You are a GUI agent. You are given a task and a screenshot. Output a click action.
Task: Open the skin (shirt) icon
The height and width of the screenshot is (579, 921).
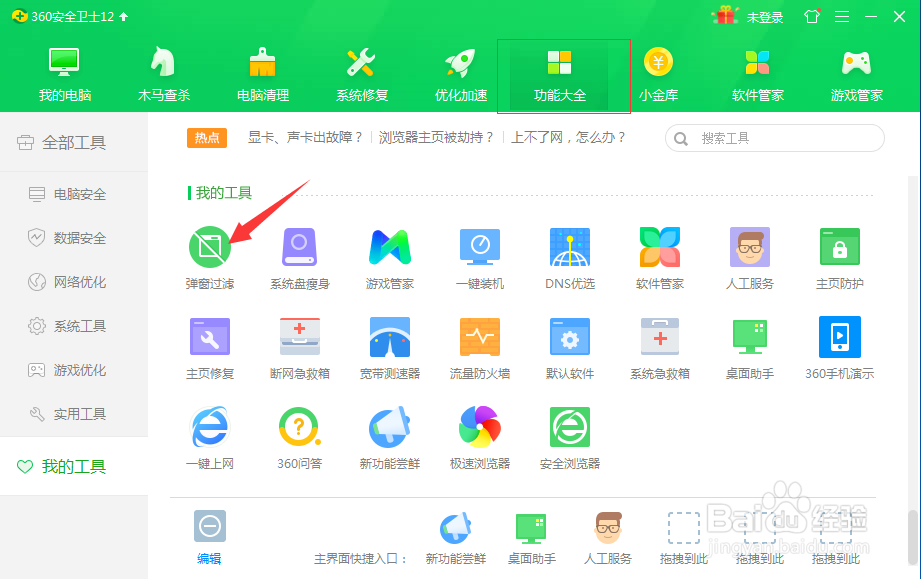pyautogui.click(x=812, y=16)
